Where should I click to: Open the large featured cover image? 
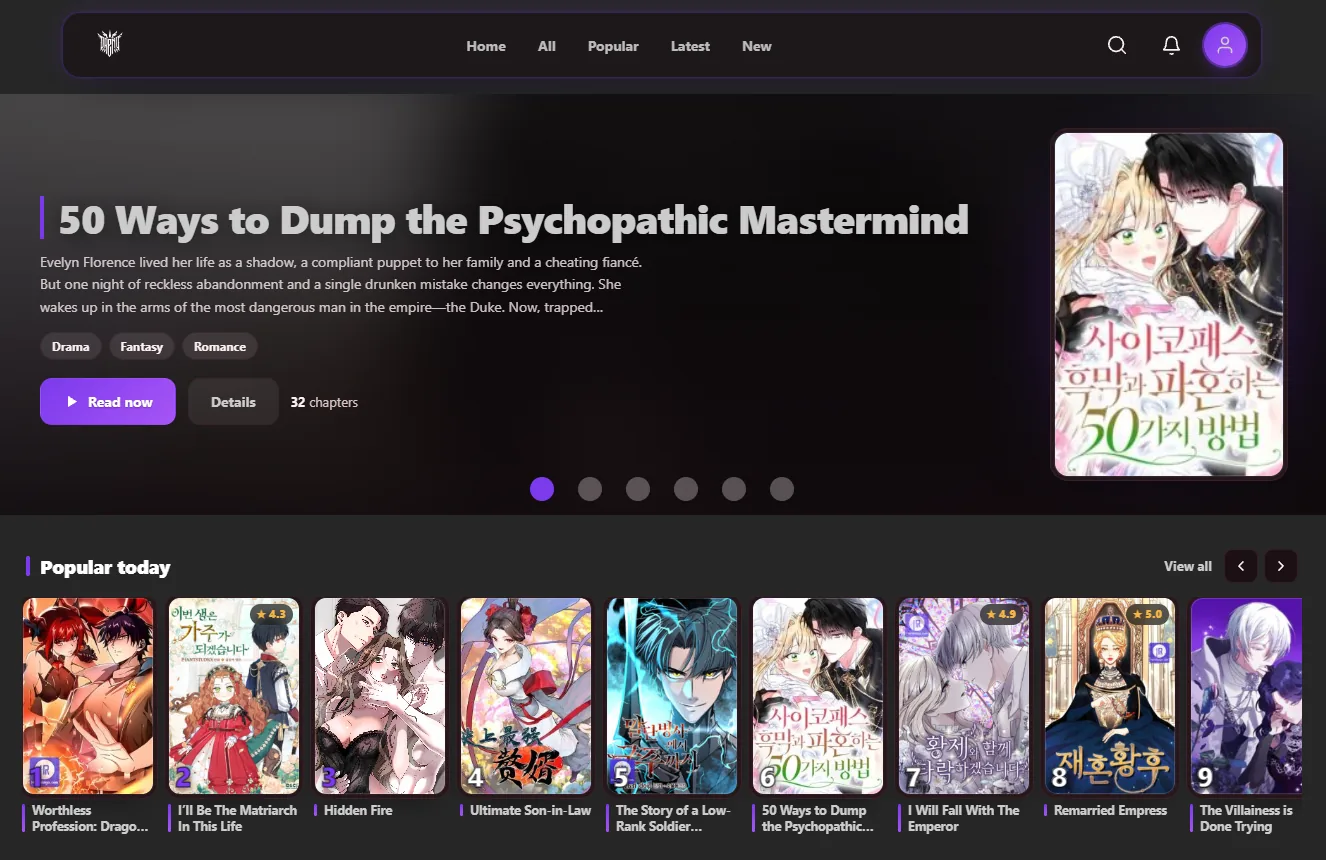coord(1169,305)
